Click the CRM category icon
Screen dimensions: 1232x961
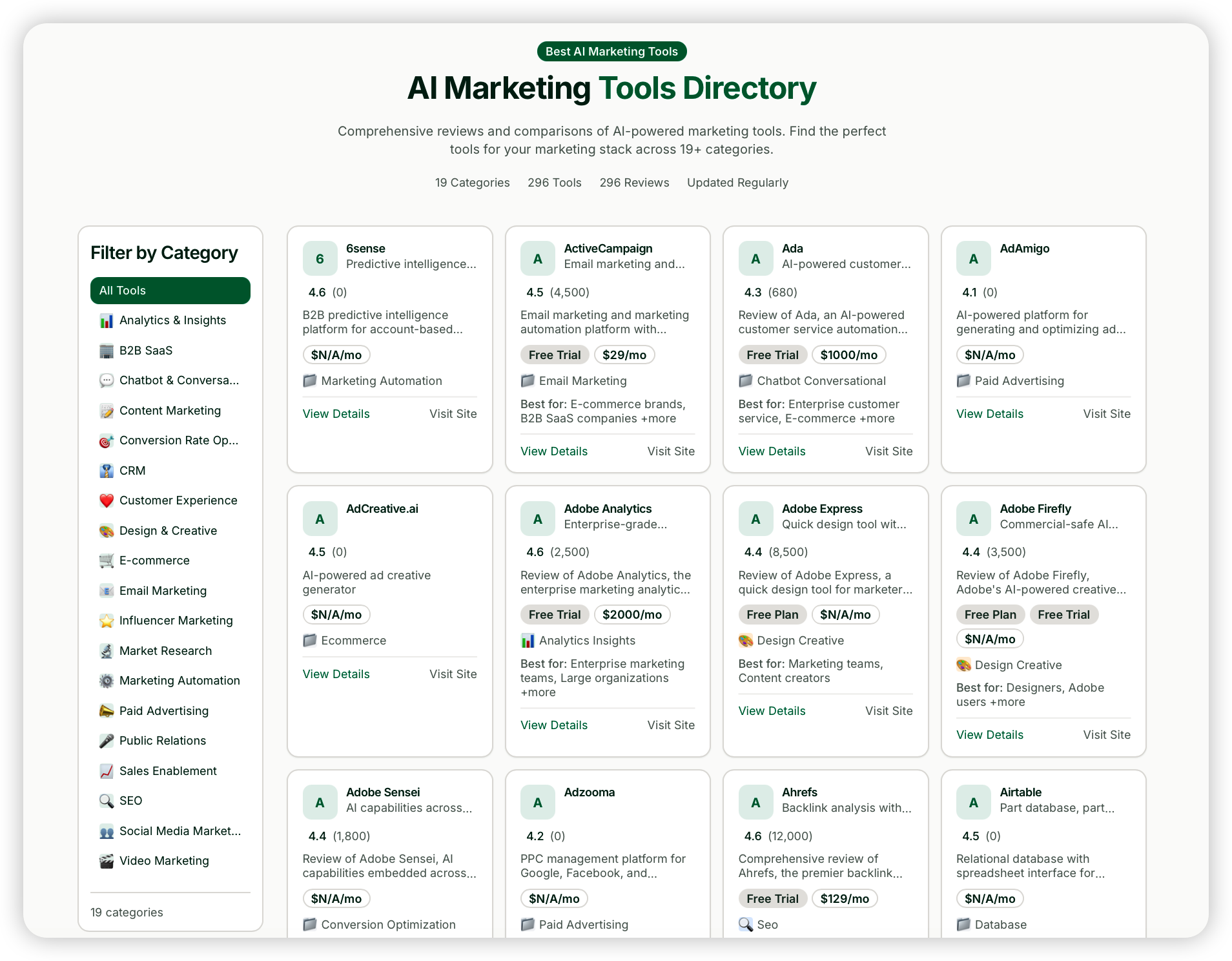[x=107, y=470]
